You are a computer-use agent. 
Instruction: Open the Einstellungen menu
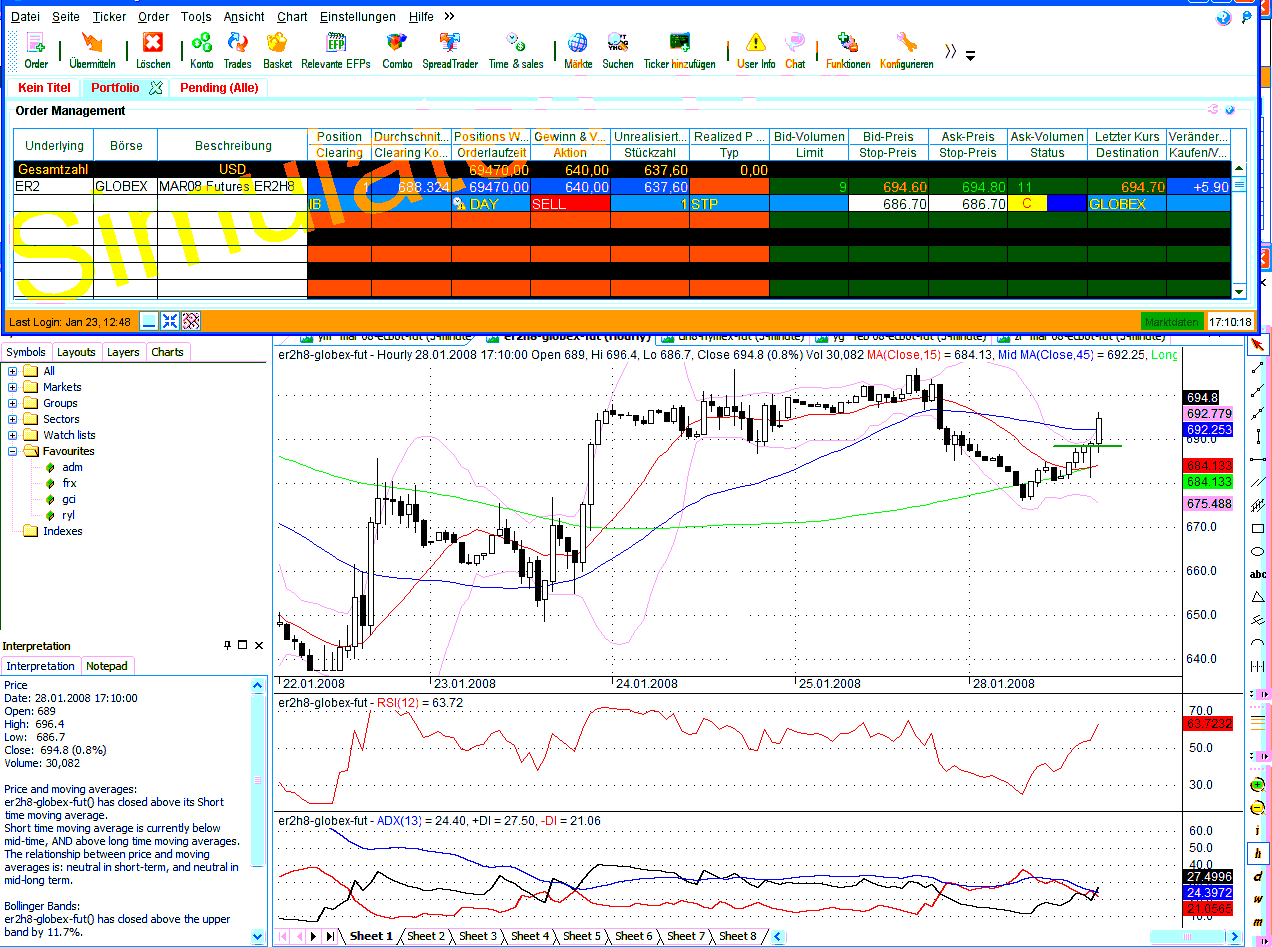coord(358,17)
